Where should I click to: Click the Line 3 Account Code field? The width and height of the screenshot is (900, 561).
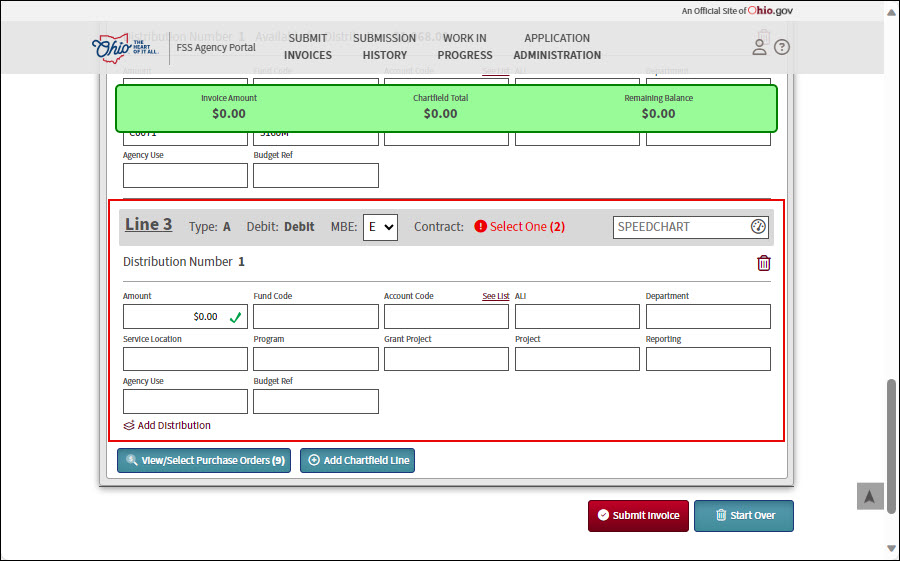446,317
